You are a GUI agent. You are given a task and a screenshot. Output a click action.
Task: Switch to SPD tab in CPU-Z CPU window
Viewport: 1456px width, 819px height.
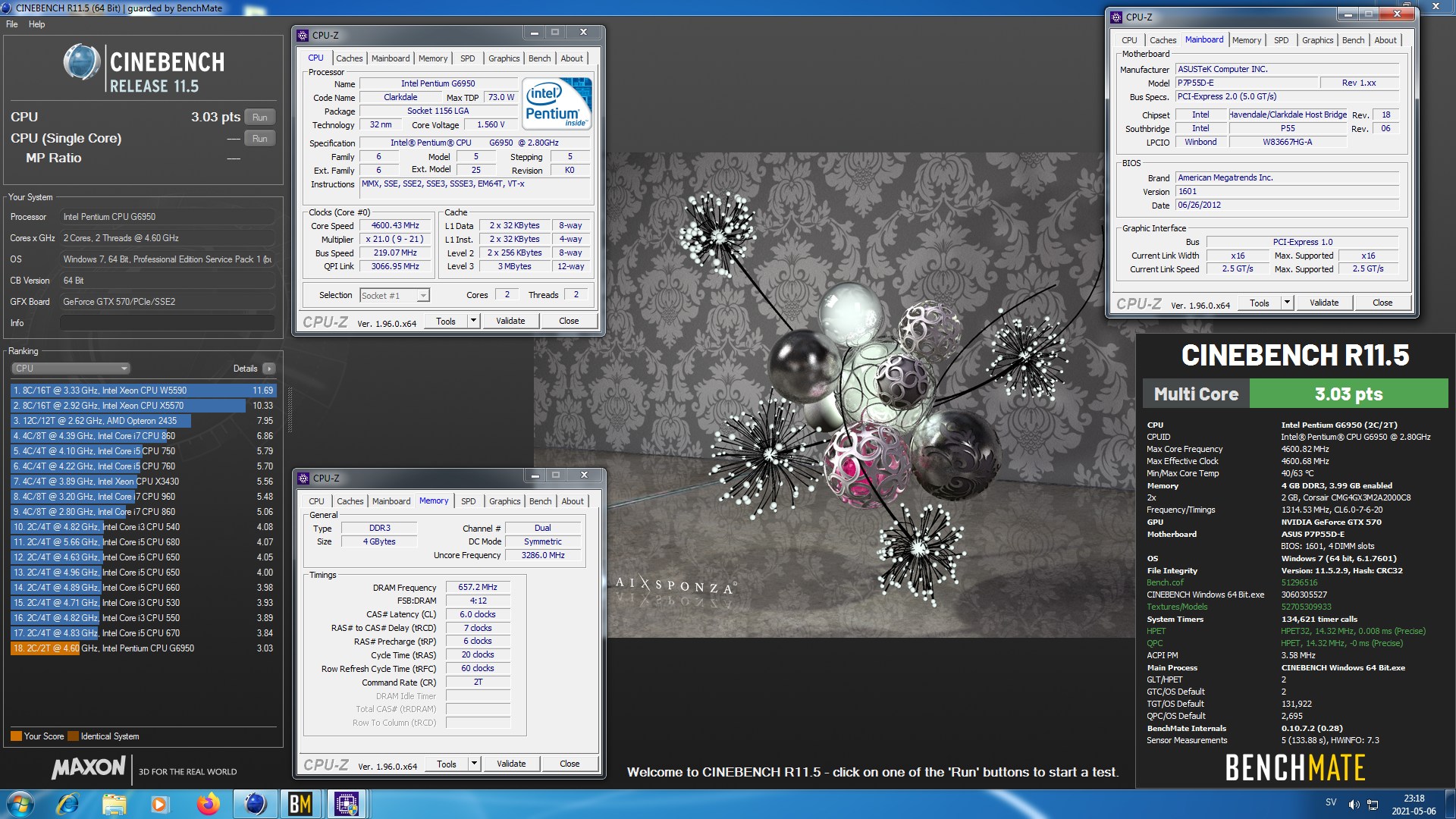tap(467, 58)
